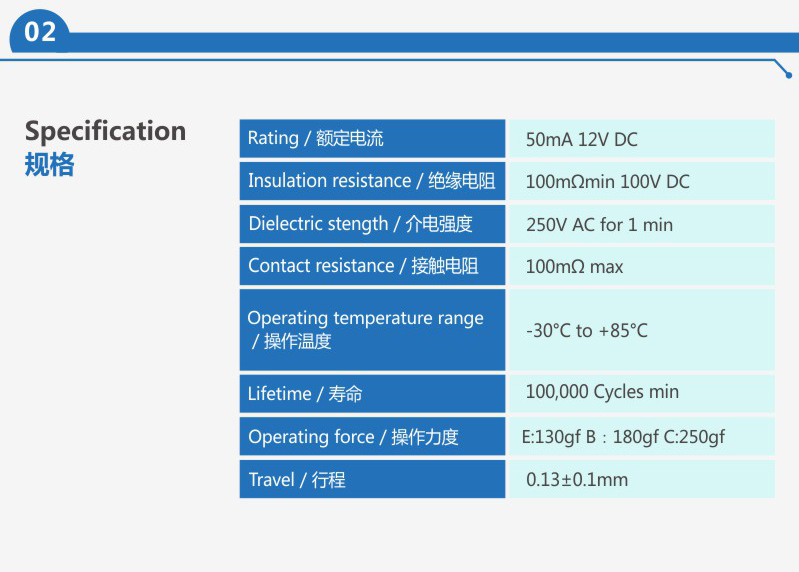799x572 pixels.
Task: Click the "Operating temperature range" label cell
Action: [372, 329]
